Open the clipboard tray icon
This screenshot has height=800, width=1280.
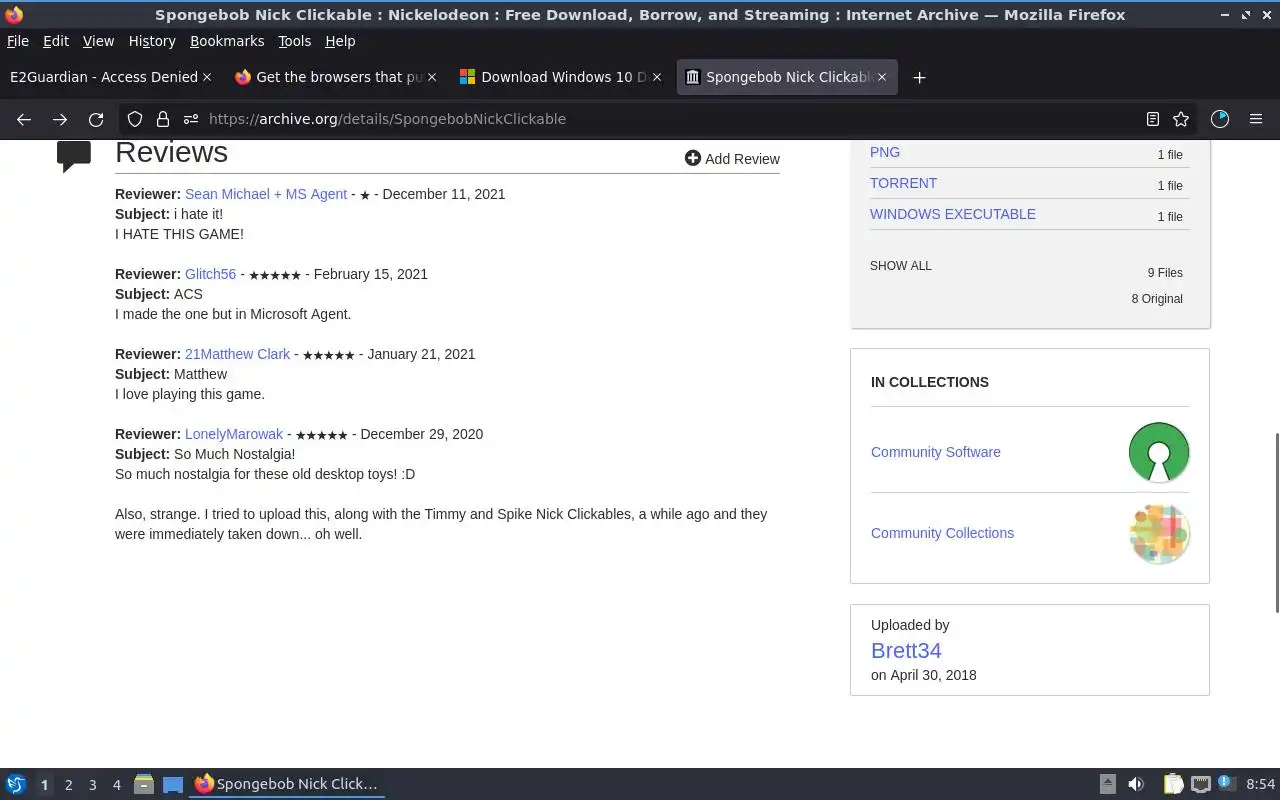pos(1173,784)
